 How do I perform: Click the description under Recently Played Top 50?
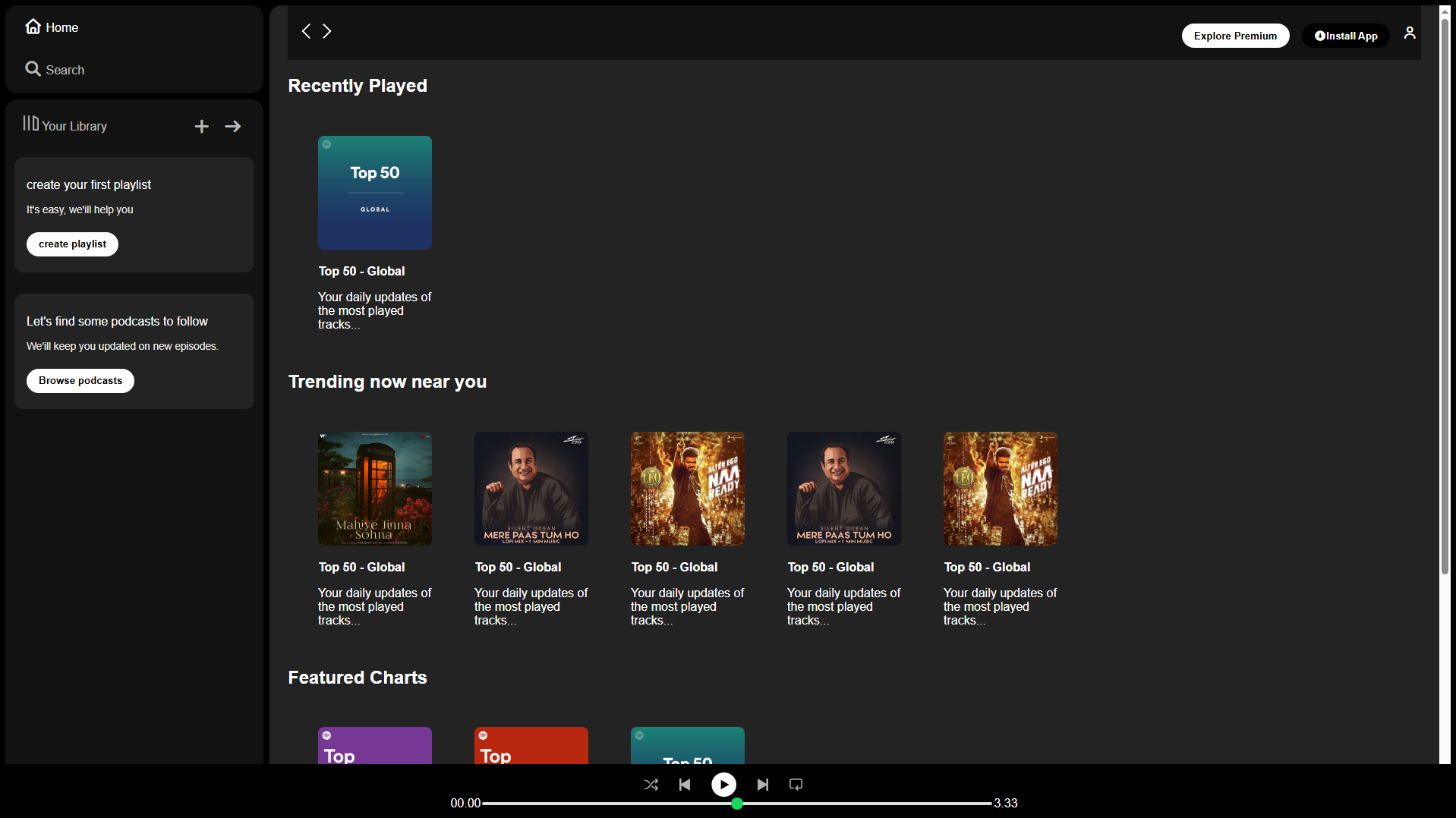point(374,311)
